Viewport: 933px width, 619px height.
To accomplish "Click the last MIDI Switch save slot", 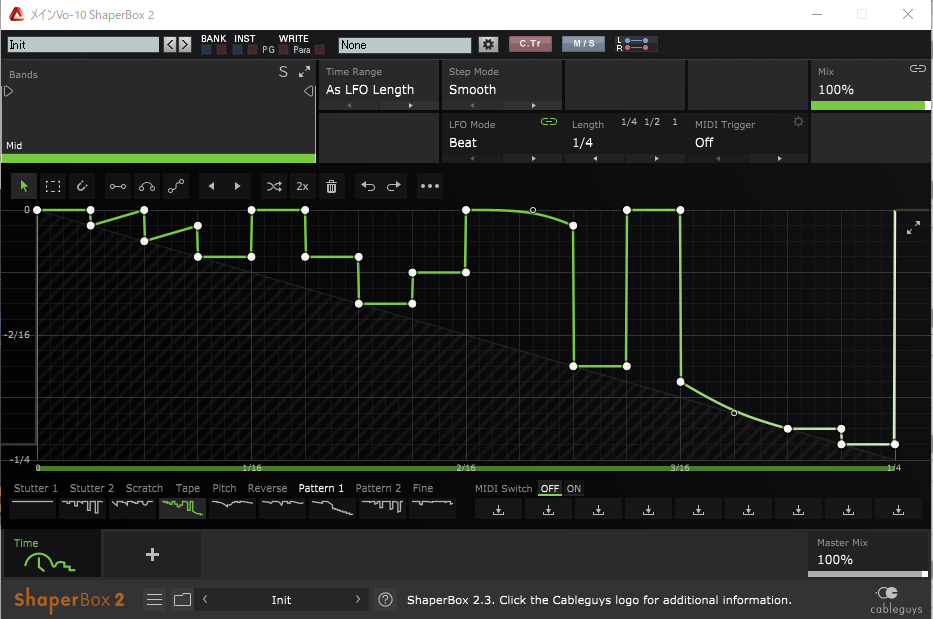I will pyautogui.click(x=898, y=509).
